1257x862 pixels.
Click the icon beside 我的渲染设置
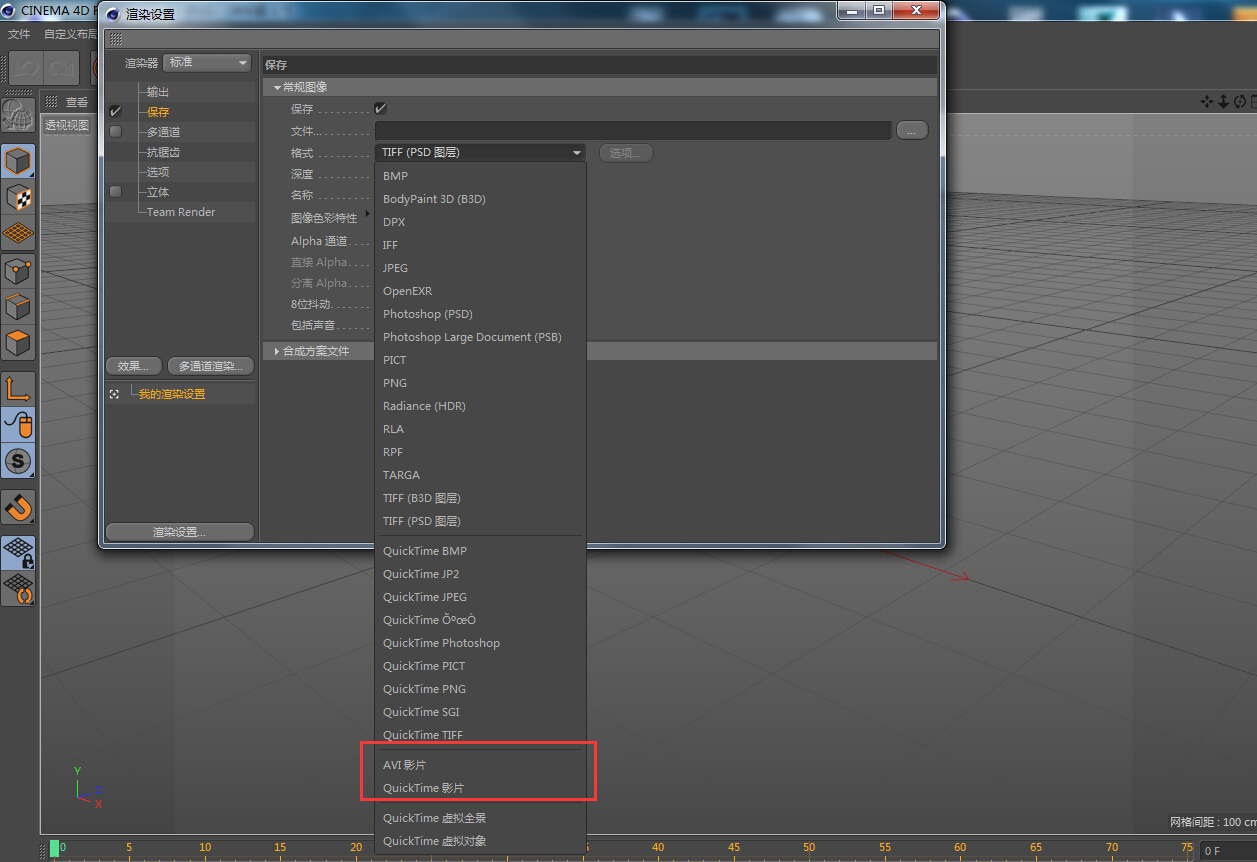(x=114, y=394)
